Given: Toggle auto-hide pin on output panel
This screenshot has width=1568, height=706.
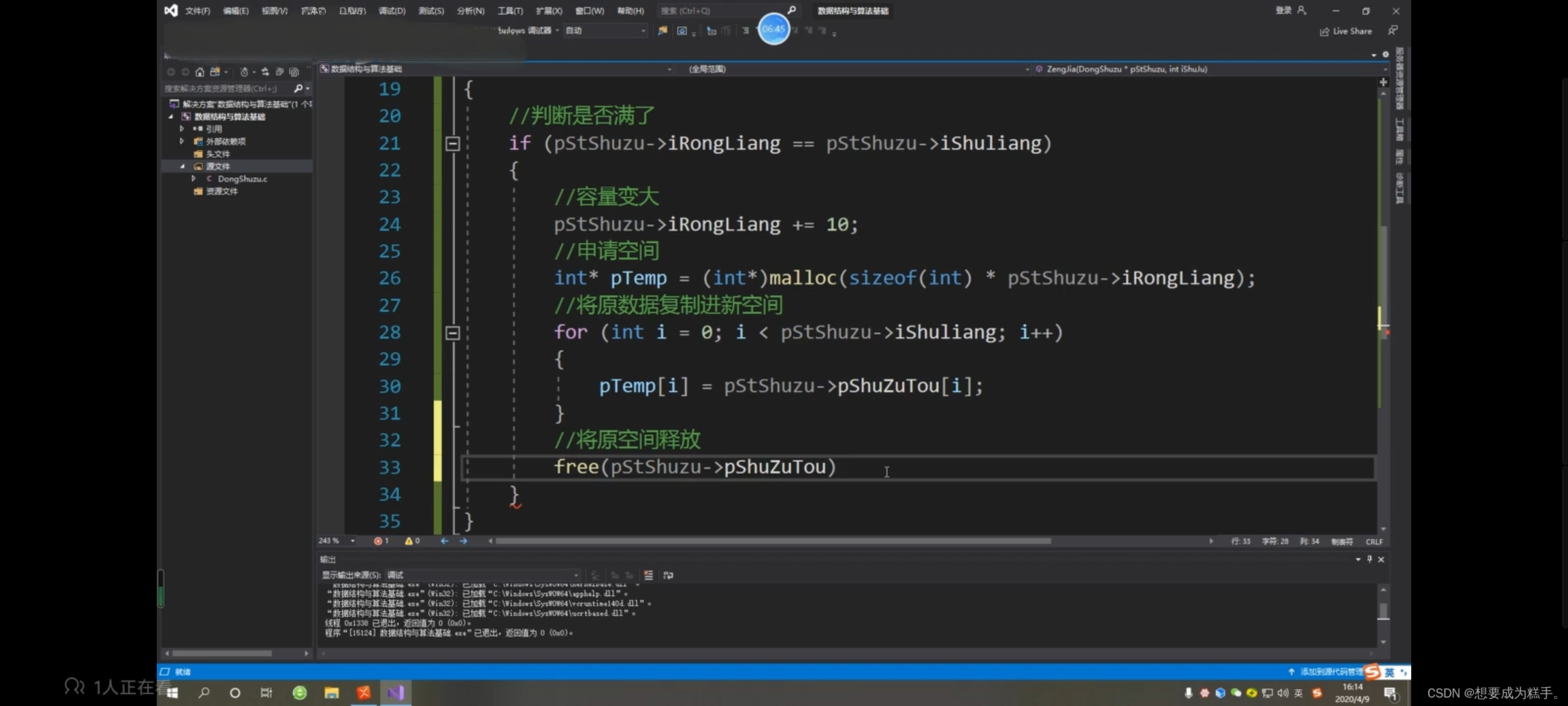Looking at the screenshot, I should coord(1369,560).
